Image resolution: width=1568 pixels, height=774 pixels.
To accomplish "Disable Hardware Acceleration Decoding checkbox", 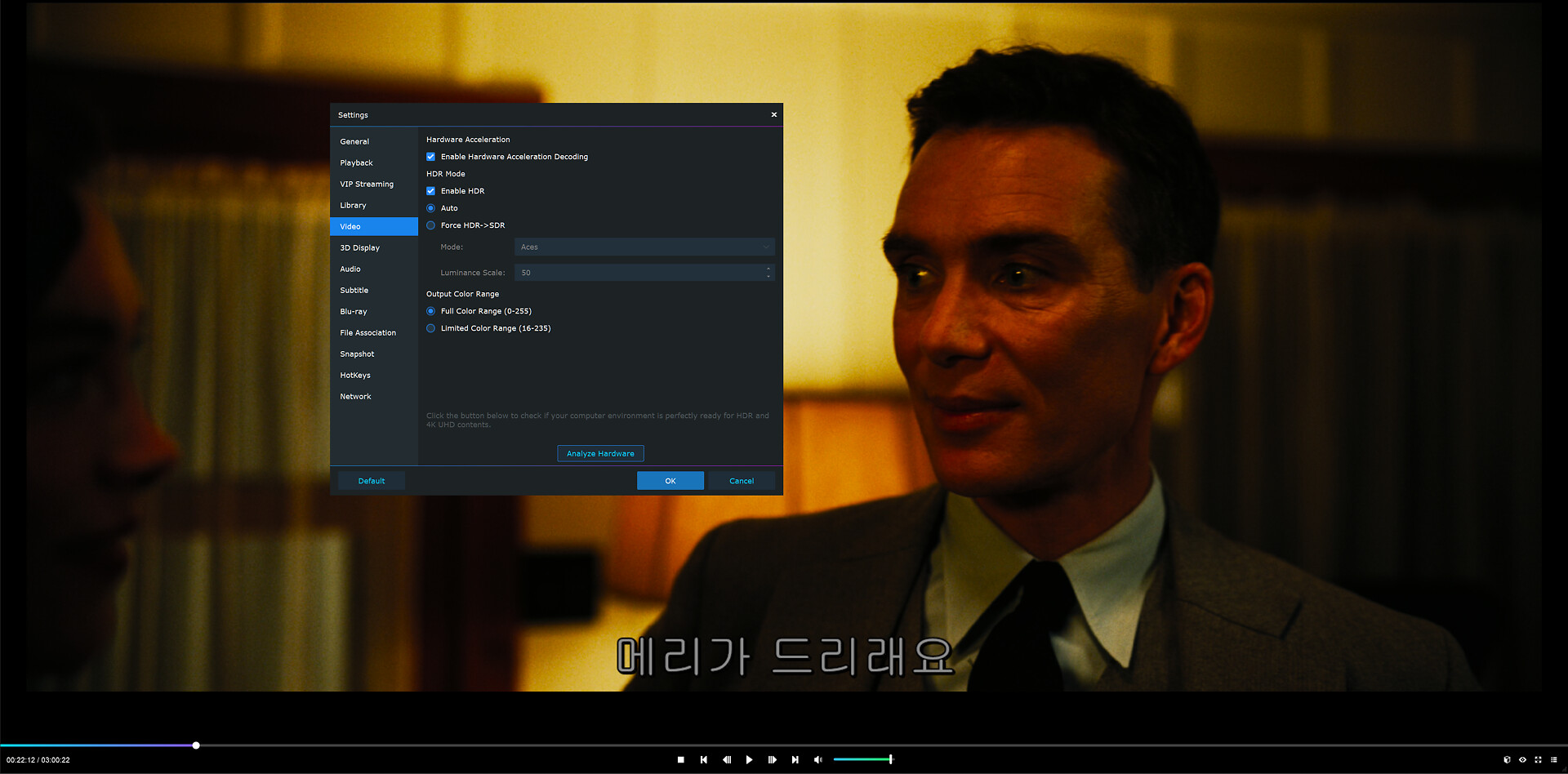I will point(431,157).
